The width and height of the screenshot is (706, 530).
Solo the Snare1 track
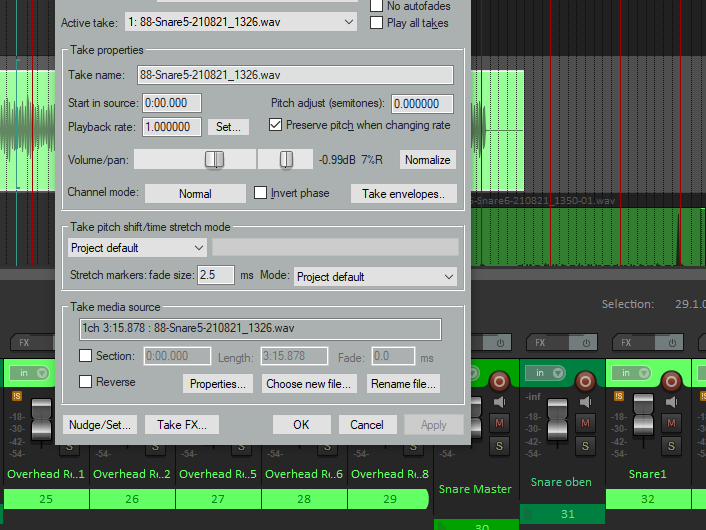671,446
